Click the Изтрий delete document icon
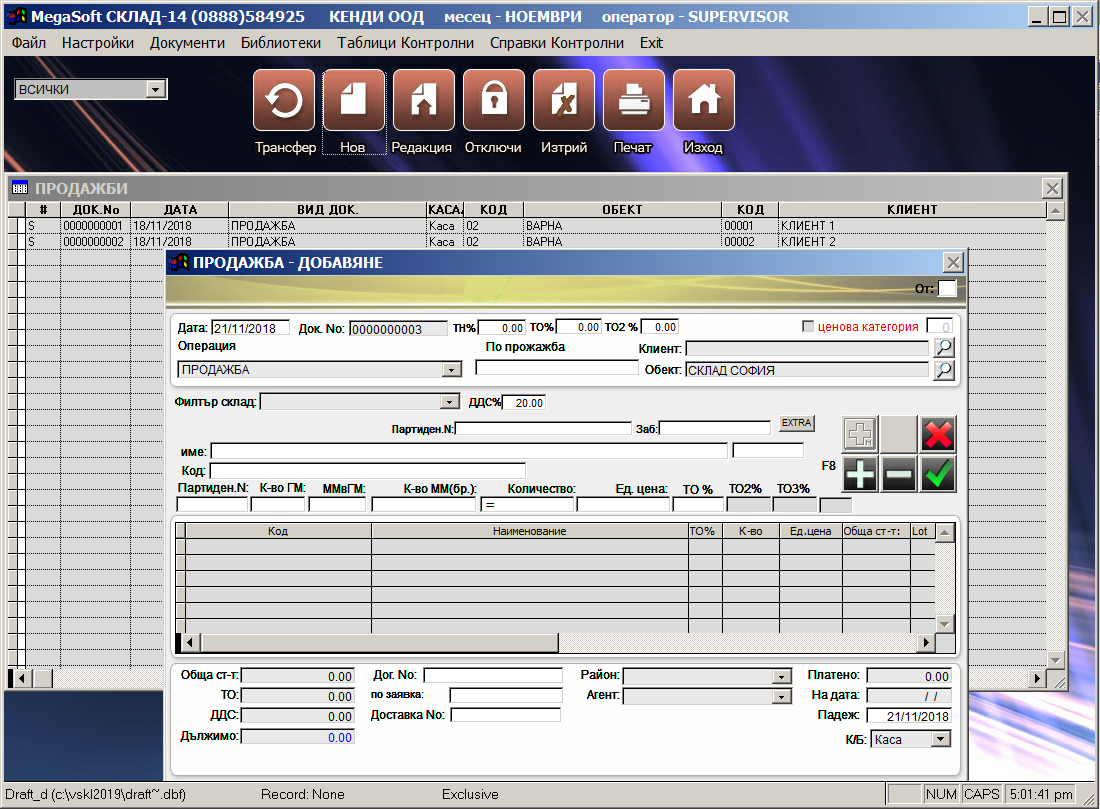Screen dimensions: 1100x809 (563, 101)
